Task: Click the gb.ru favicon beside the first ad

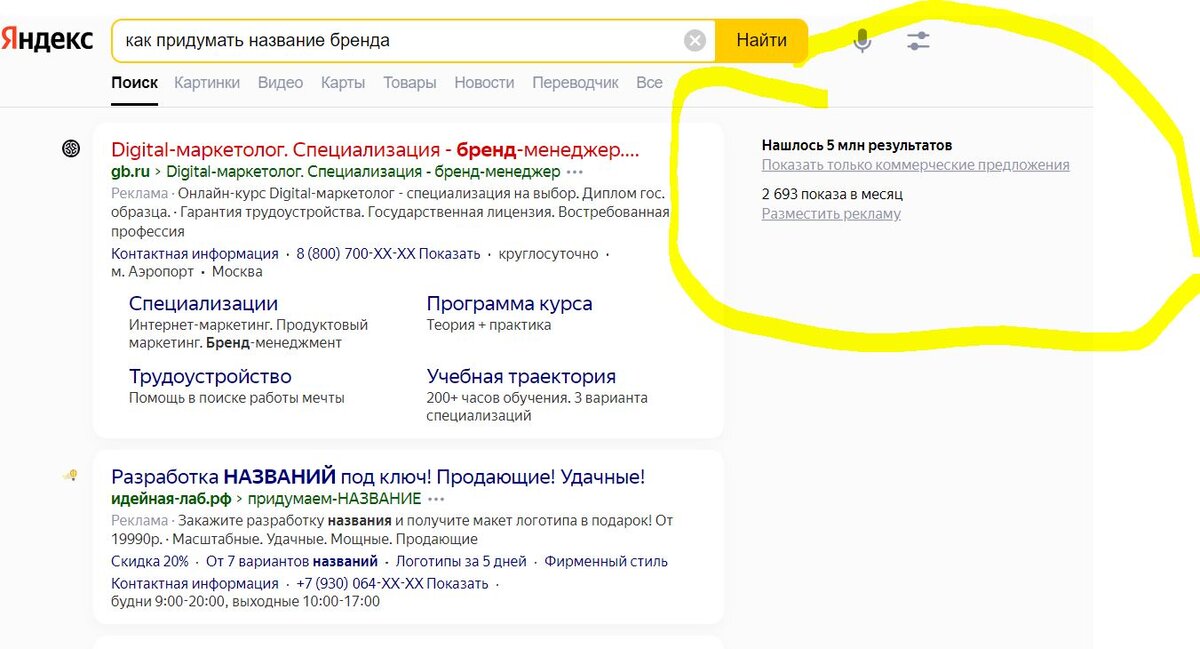Action: (71, 149)
